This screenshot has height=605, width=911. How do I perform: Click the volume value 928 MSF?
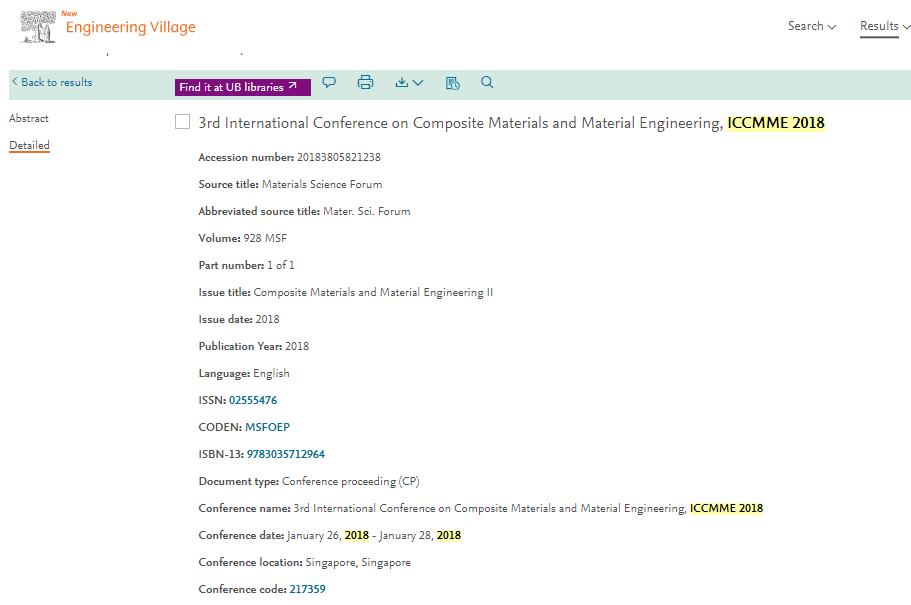tap(265, 238)
